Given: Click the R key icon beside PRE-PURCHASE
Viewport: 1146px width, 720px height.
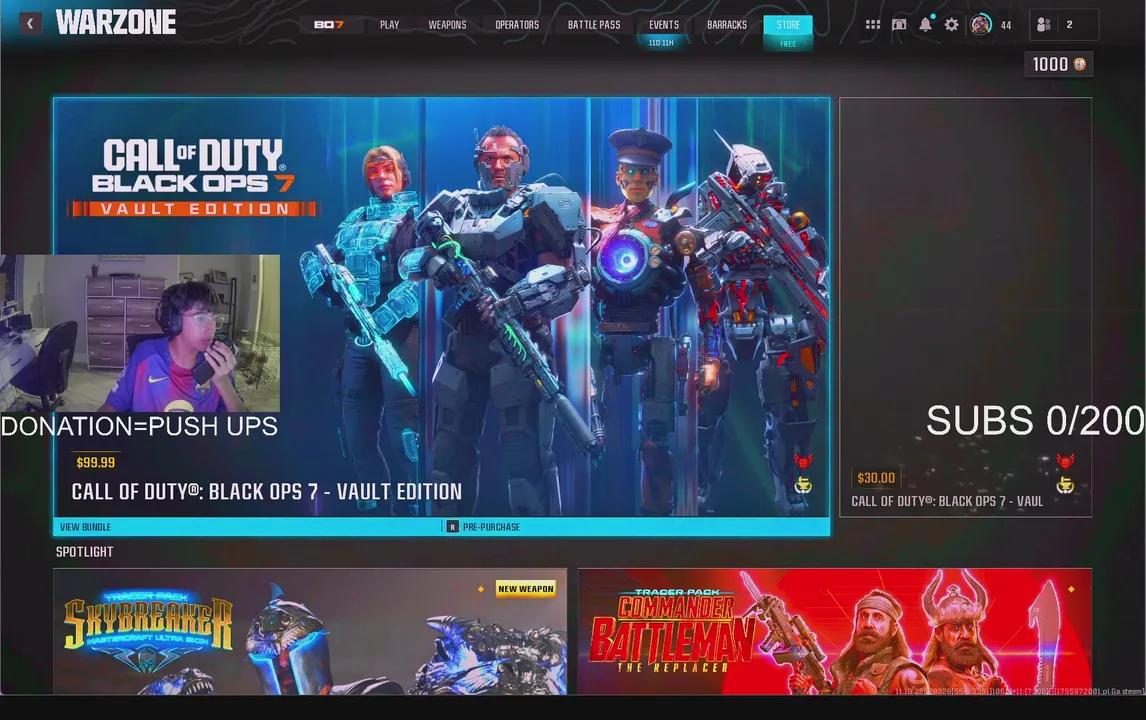Looking at the screenshot, I should (x=452, y=527).
